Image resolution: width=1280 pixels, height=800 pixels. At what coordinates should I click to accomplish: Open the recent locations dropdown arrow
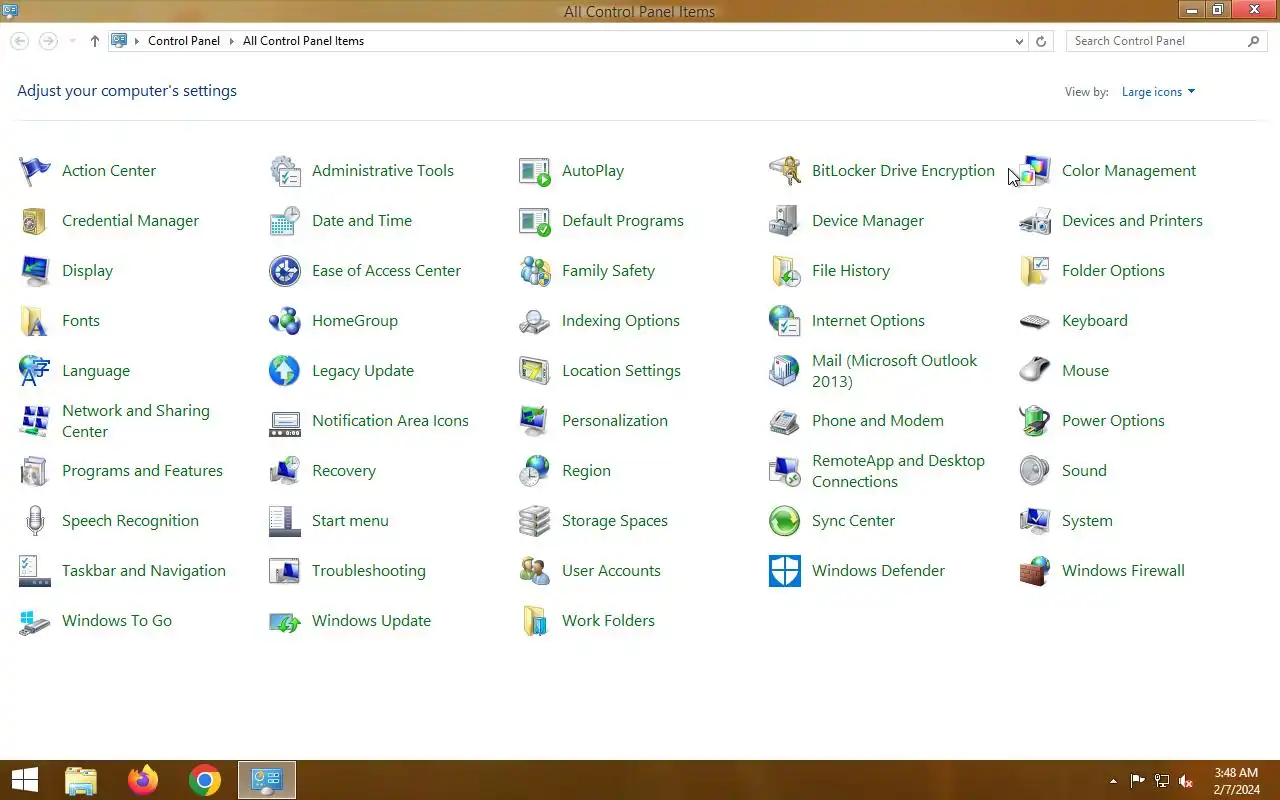click(x=72, y=41)
